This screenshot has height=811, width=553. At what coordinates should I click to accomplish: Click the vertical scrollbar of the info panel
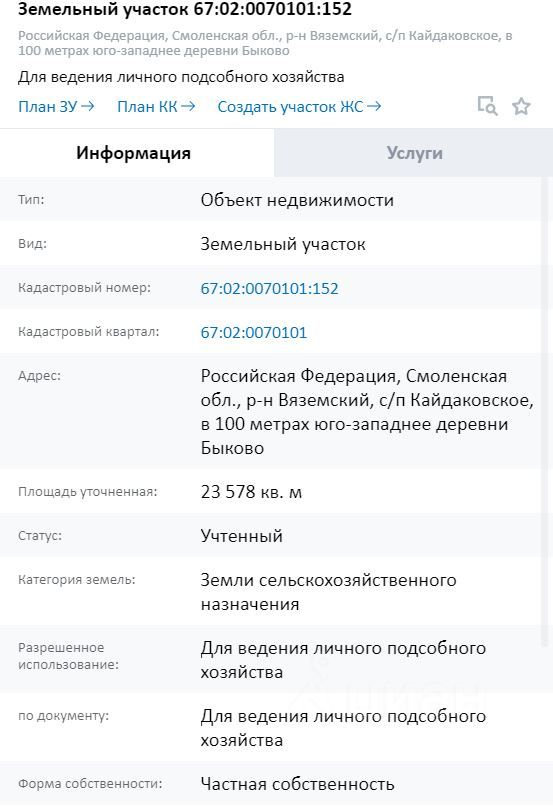coord(544,411)
